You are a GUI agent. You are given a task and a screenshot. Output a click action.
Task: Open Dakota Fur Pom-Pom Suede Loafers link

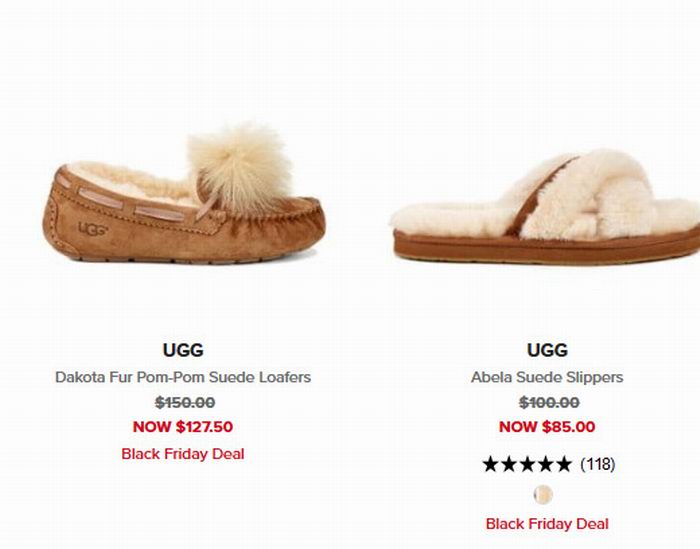(183, 377)
